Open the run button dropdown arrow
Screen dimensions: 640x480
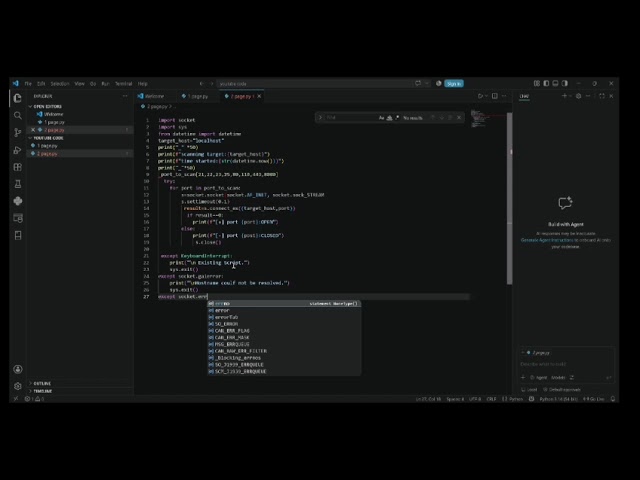click(486, 96)
